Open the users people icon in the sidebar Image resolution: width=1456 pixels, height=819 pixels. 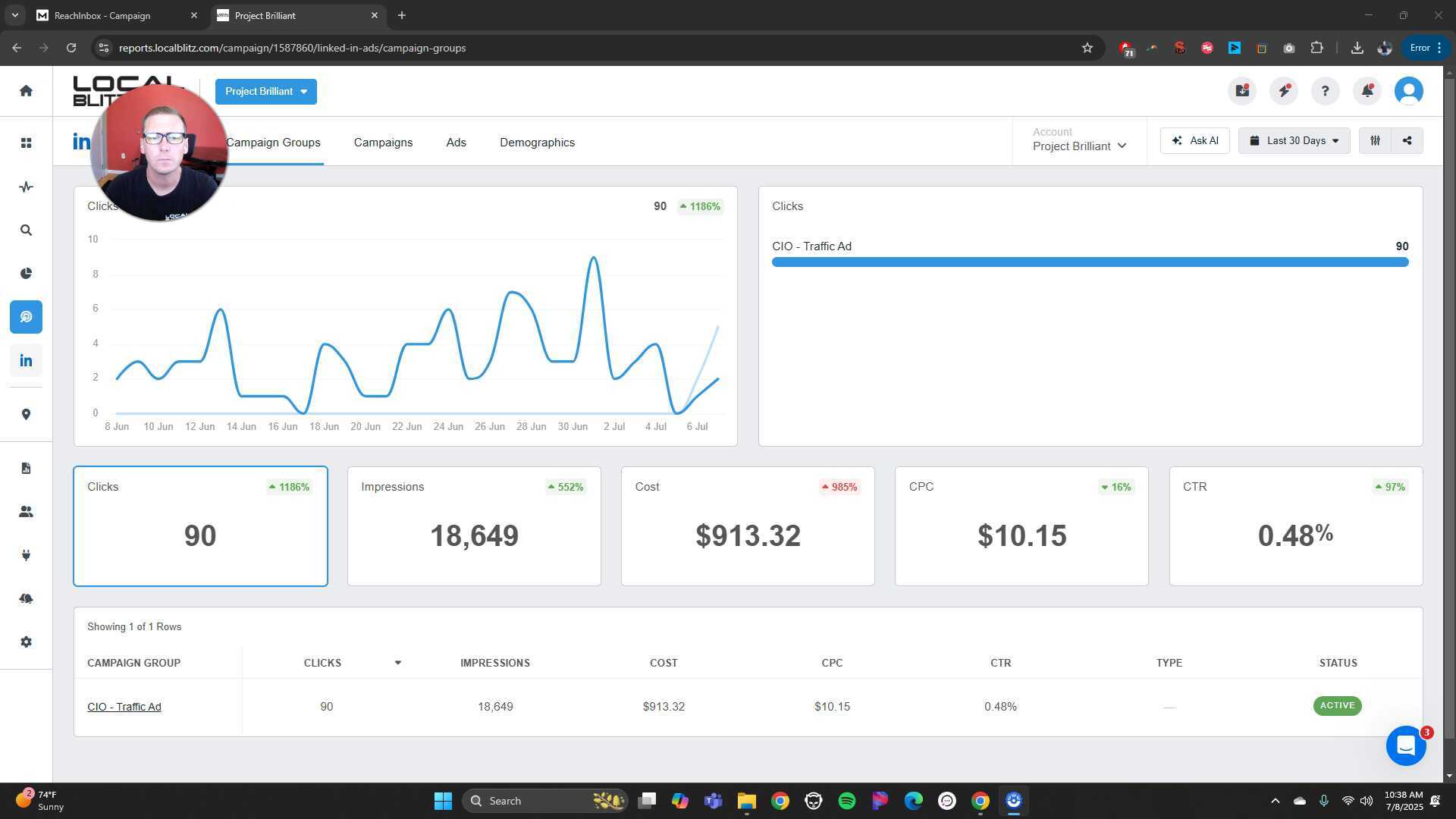pyautogui.click(x=26, y=512)
